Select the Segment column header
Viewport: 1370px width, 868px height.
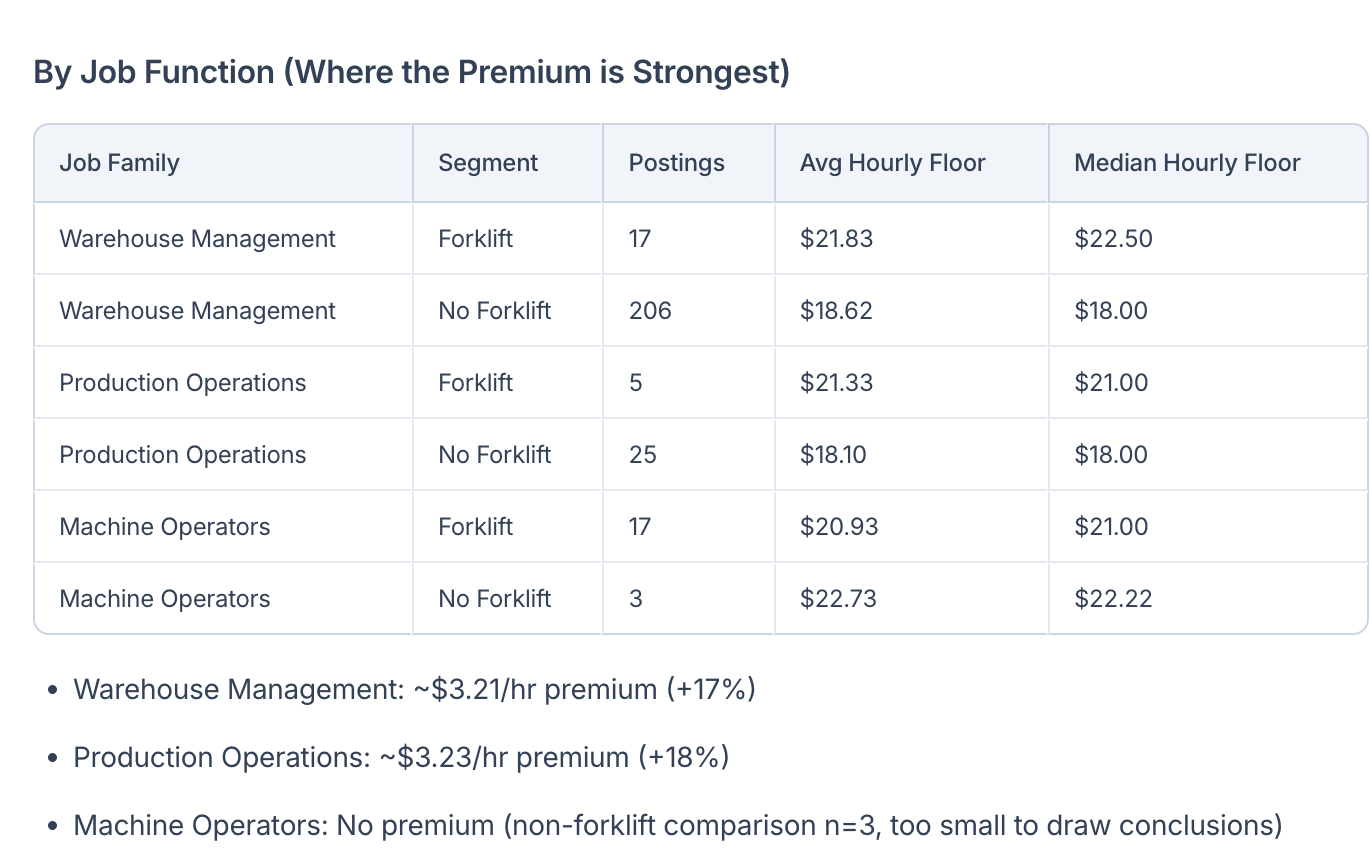[x=488, y=163]
